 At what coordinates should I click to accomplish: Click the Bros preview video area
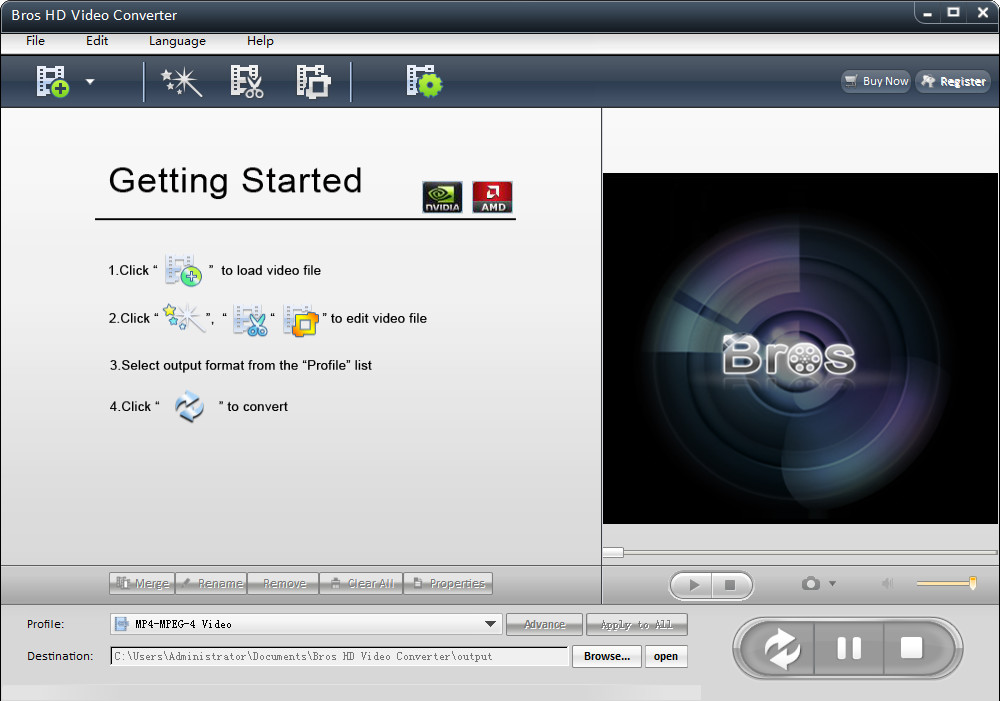point(800,348)
